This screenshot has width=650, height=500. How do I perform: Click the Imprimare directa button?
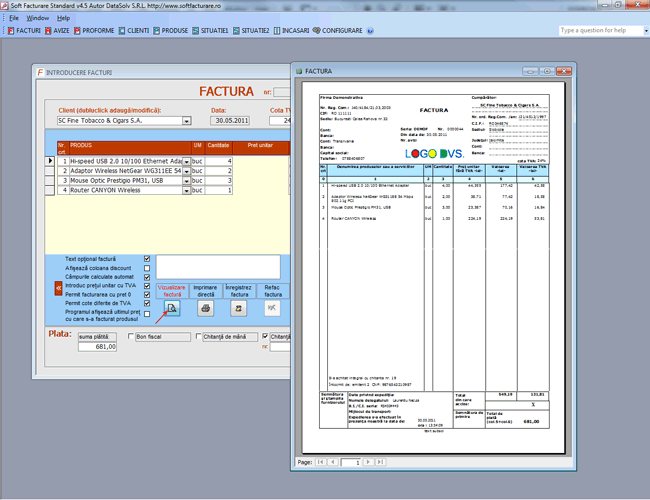click(x=206, y=291)
